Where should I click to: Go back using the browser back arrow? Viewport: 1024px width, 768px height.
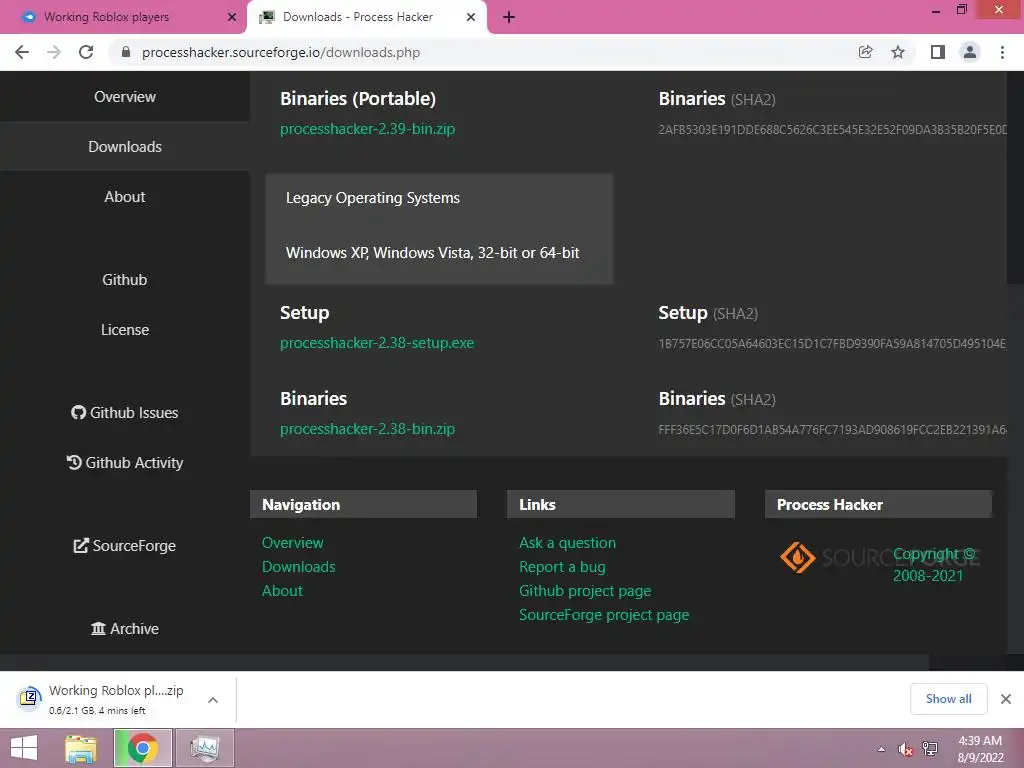(22, 52)
